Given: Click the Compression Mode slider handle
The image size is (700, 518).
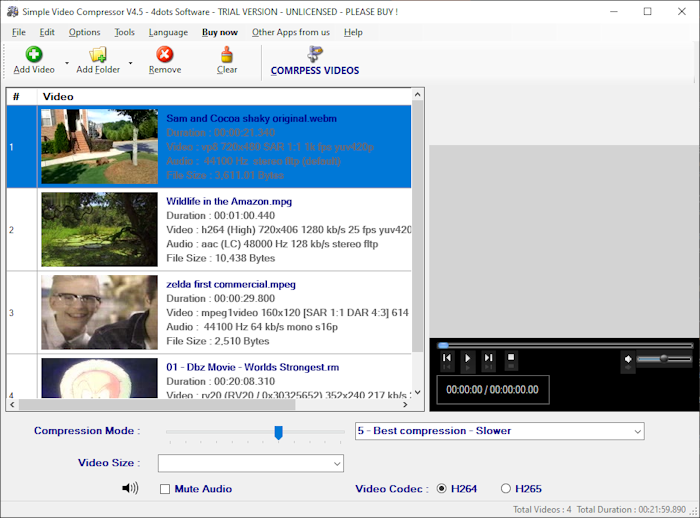Looking at the screenshot, I should 279,432.
